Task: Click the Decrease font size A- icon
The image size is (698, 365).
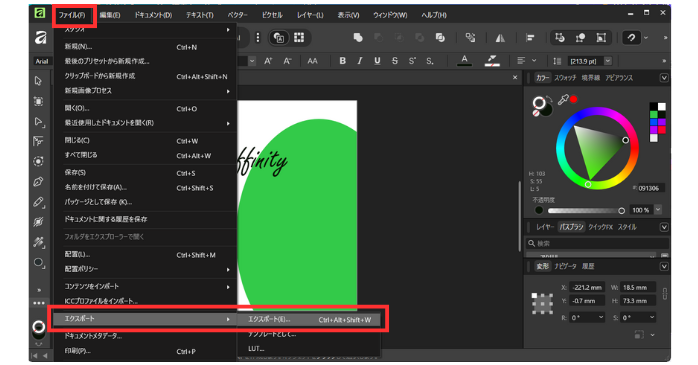Action: (288, 61)
